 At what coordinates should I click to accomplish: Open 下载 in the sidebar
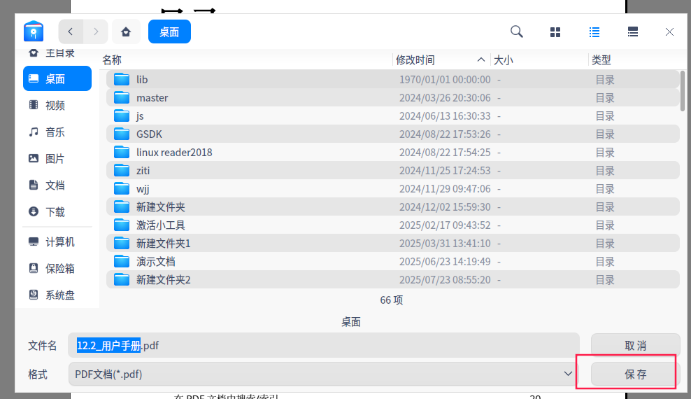pos(57,212)
